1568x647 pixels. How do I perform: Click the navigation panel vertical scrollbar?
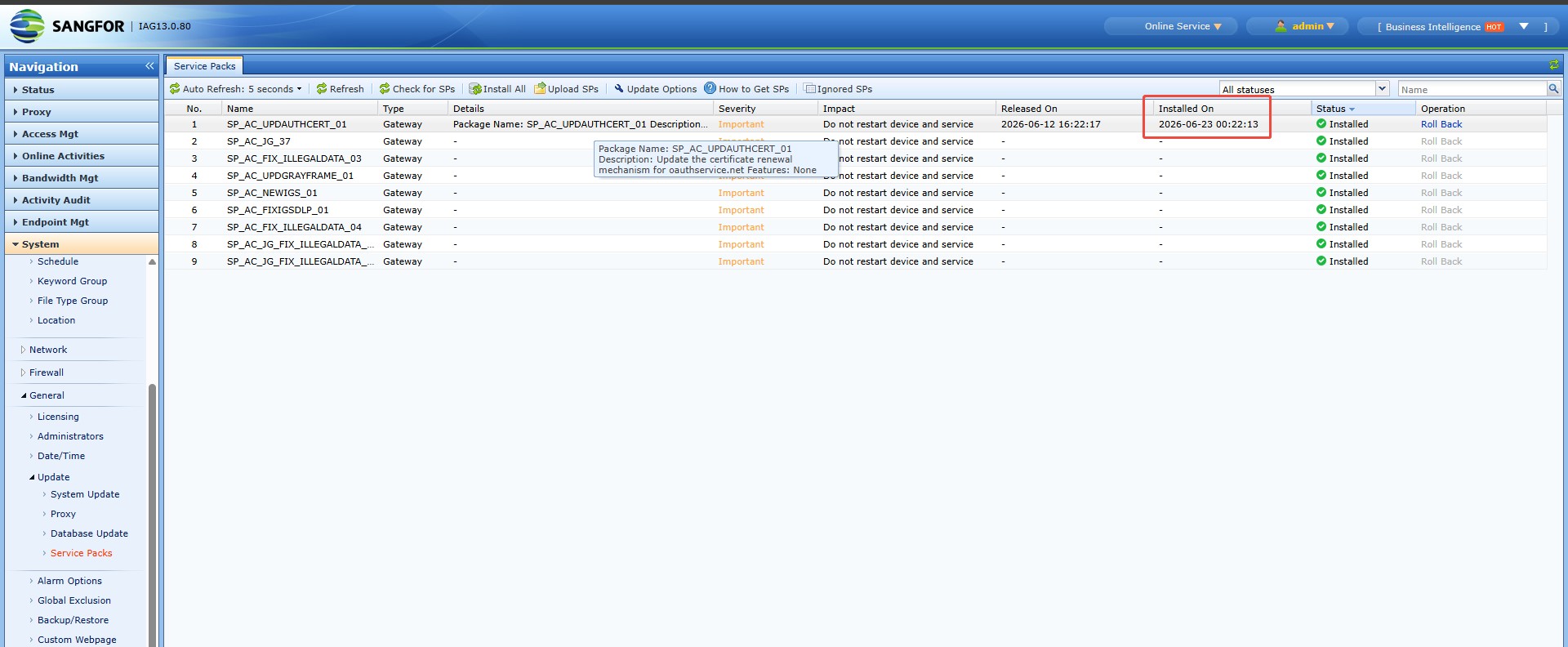(x=152, y=515)
